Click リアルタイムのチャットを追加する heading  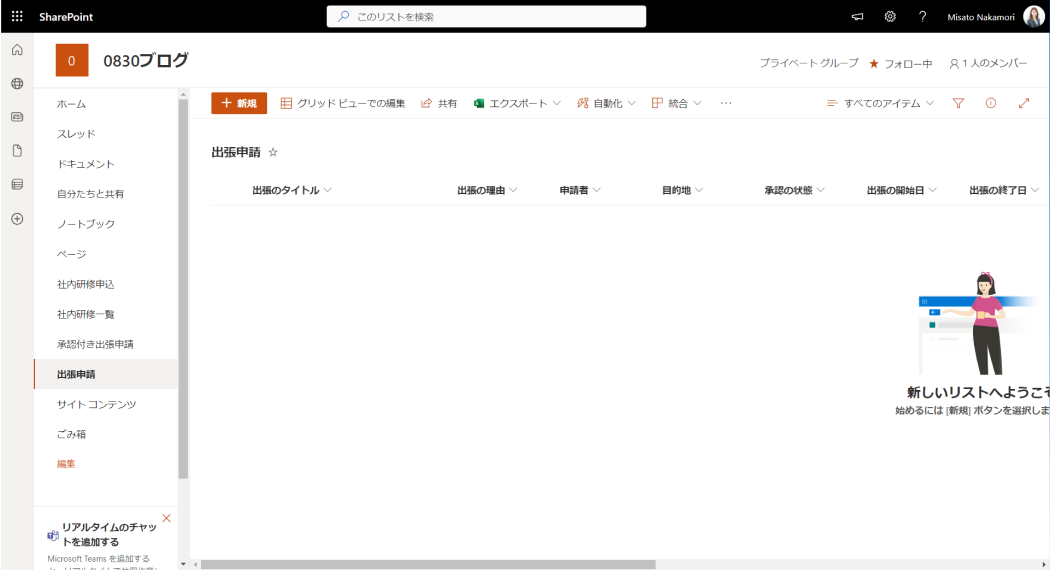click(x=109, y=535)
